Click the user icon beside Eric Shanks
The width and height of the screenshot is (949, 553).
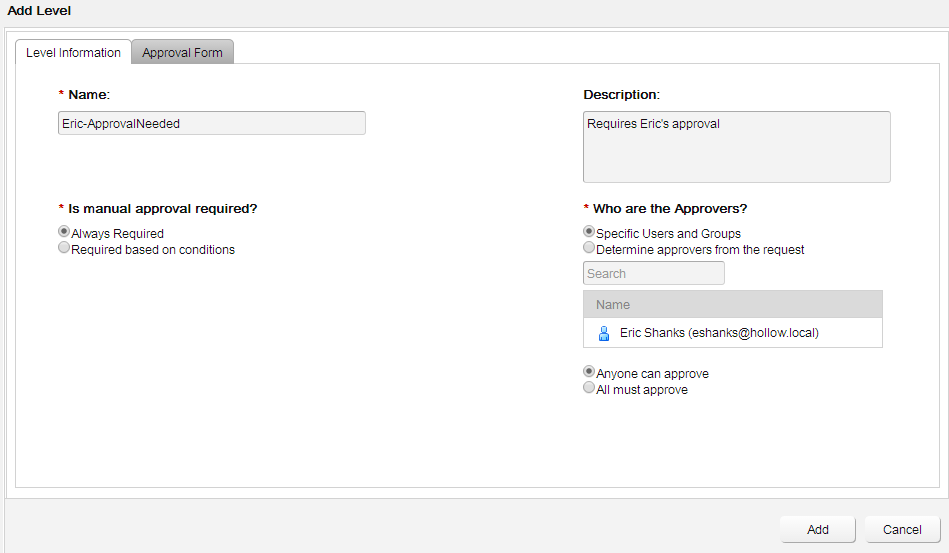pos(603,333)
